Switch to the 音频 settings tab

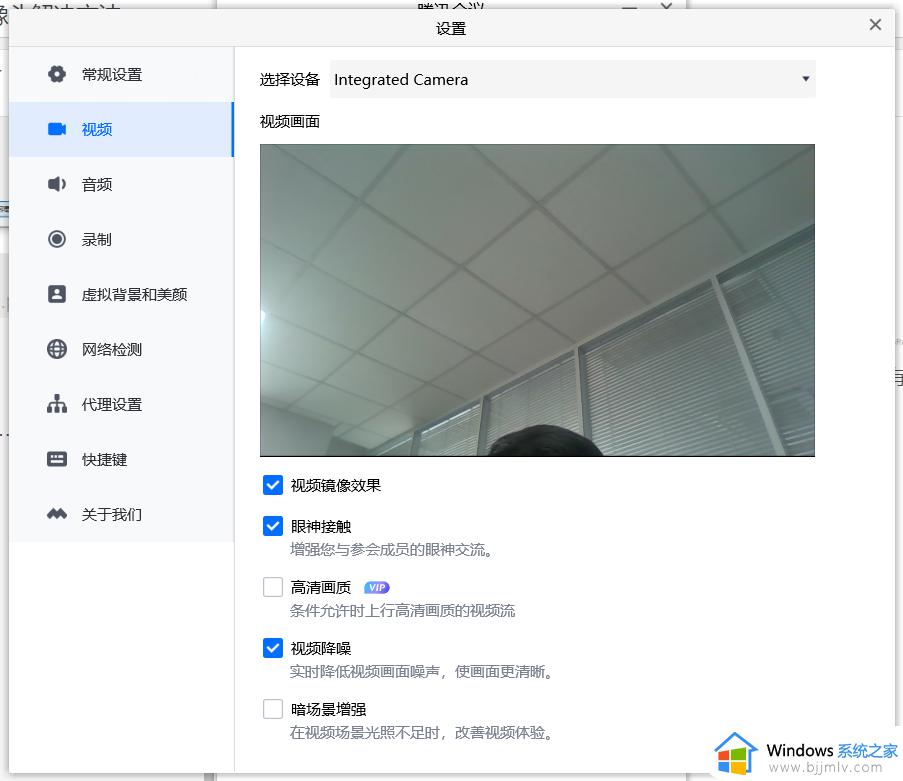122,184
